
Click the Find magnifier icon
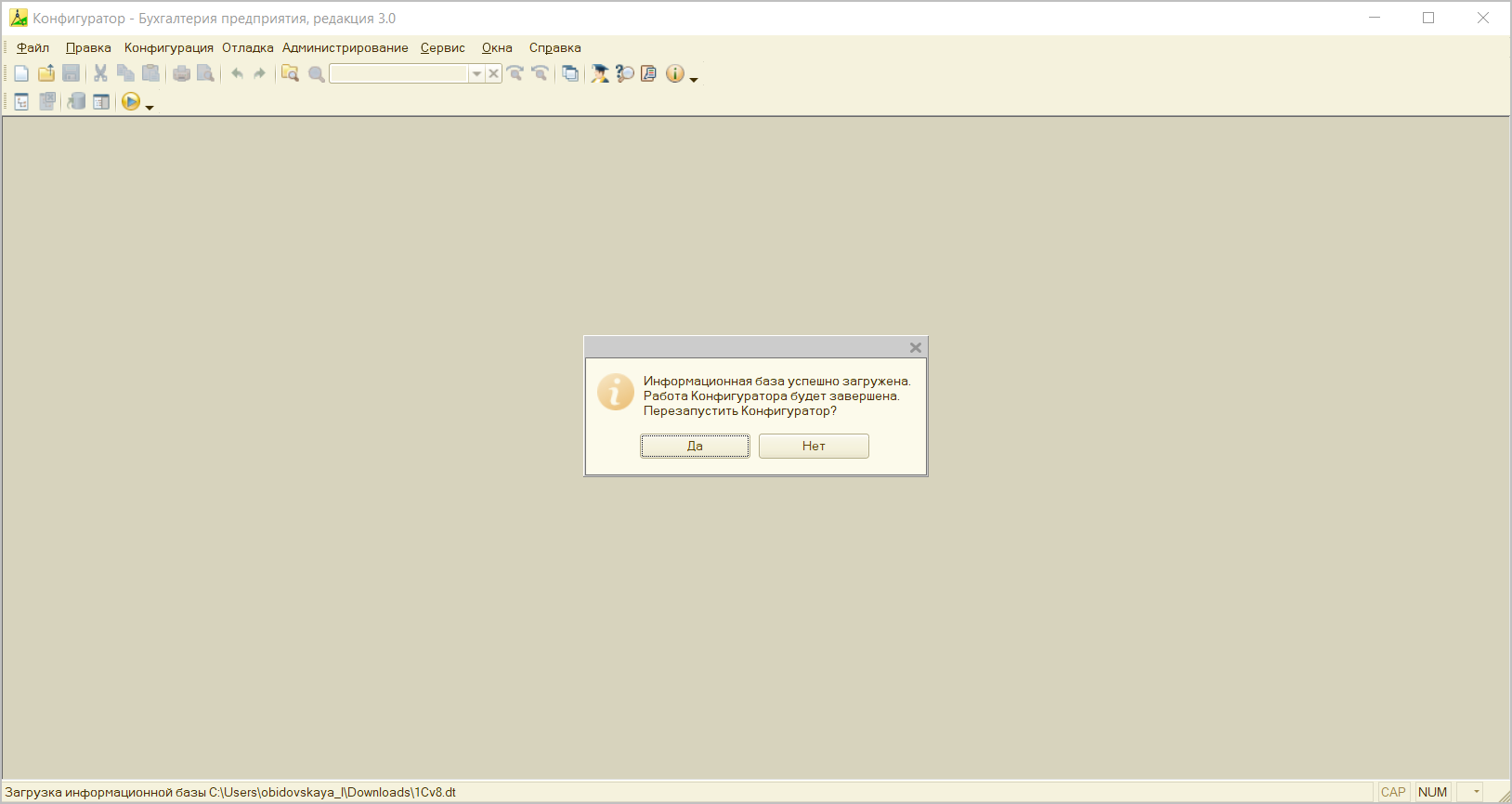tap(316, 73)
